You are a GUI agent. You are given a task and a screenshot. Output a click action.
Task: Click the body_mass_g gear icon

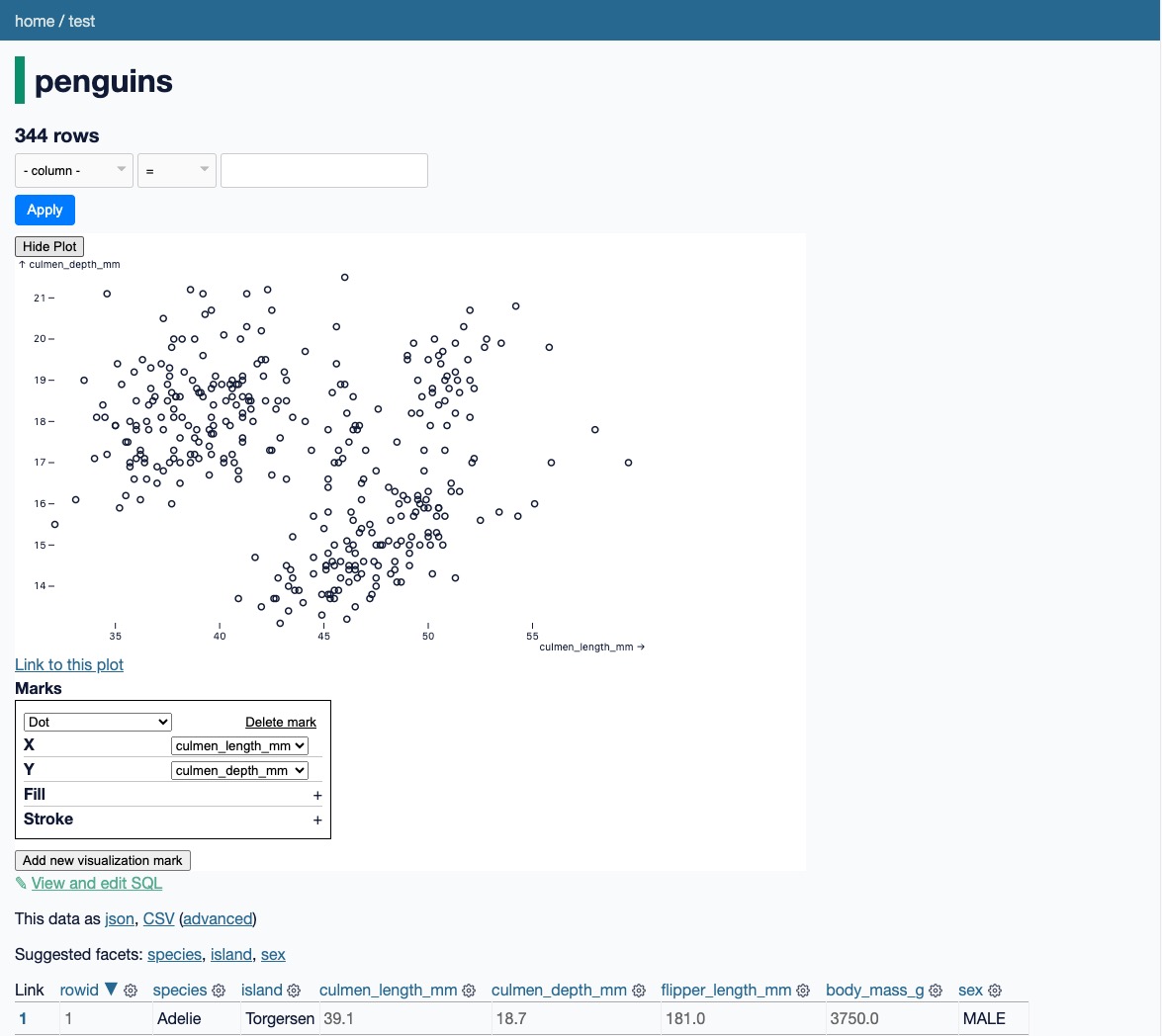point(936,991)
